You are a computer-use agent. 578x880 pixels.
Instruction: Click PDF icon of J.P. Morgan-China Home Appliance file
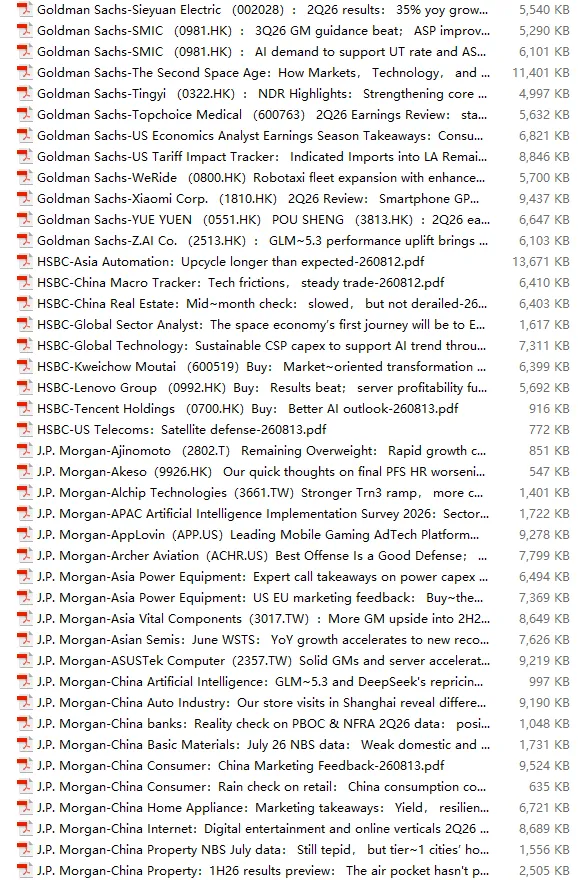coord(25,808)
